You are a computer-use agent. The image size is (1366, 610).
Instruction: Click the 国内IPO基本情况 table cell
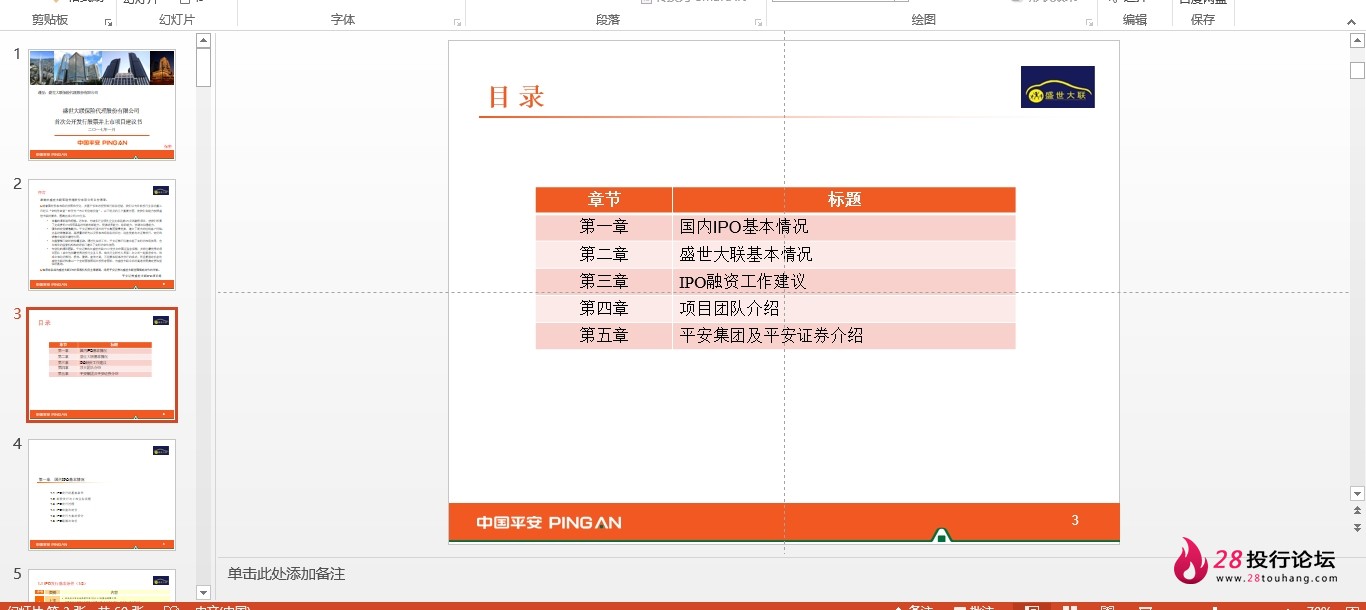click(x=844, y=227)
